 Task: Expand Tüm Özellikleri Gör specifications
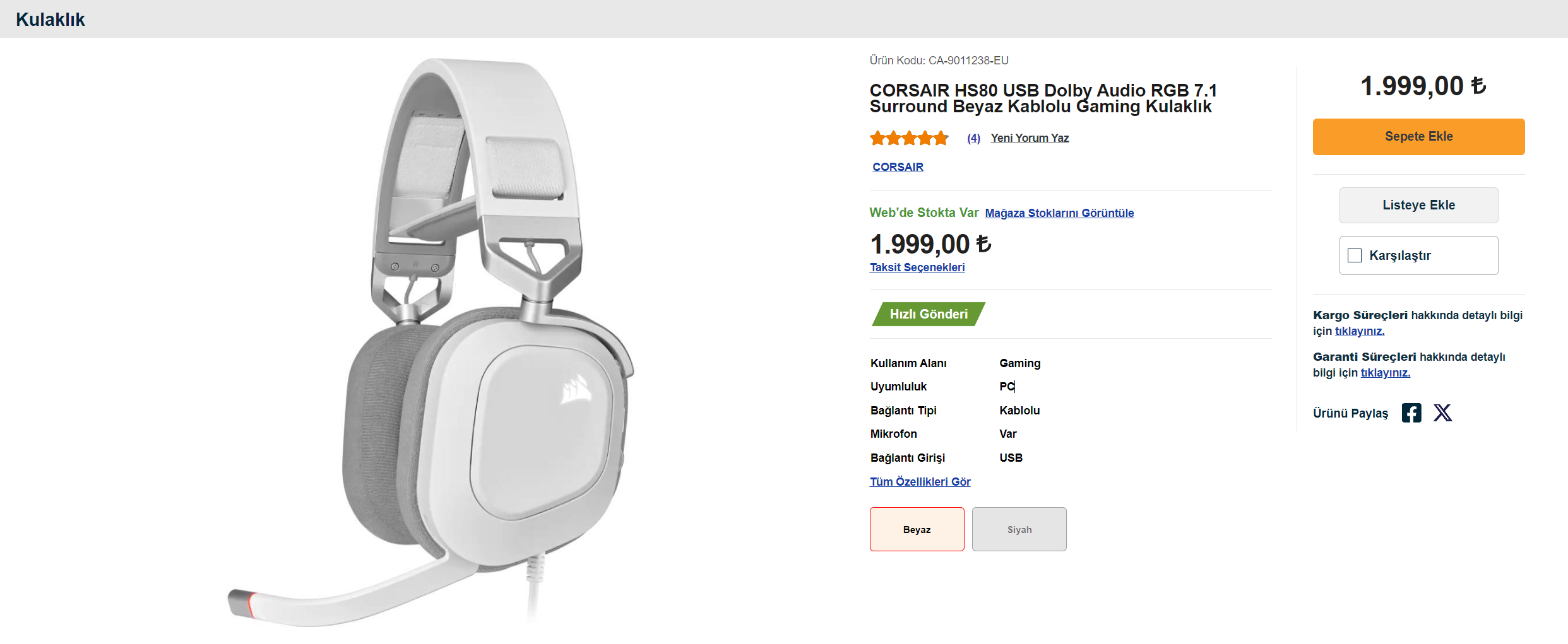click(920, 482)
